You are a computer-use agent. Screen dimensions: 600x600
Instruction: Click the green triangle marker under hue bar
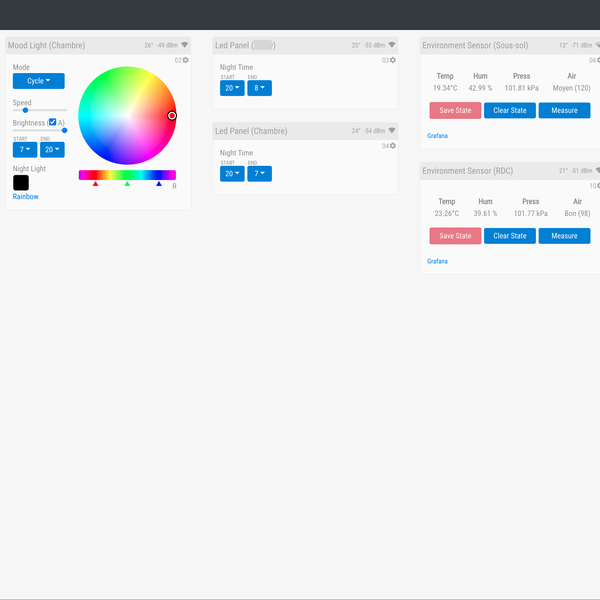pos(127,184)
